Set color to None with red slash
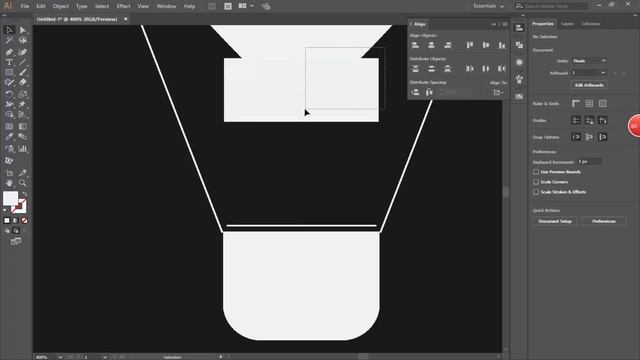The image size is (640, 360). pyautogui.click(x=24, y=220)
